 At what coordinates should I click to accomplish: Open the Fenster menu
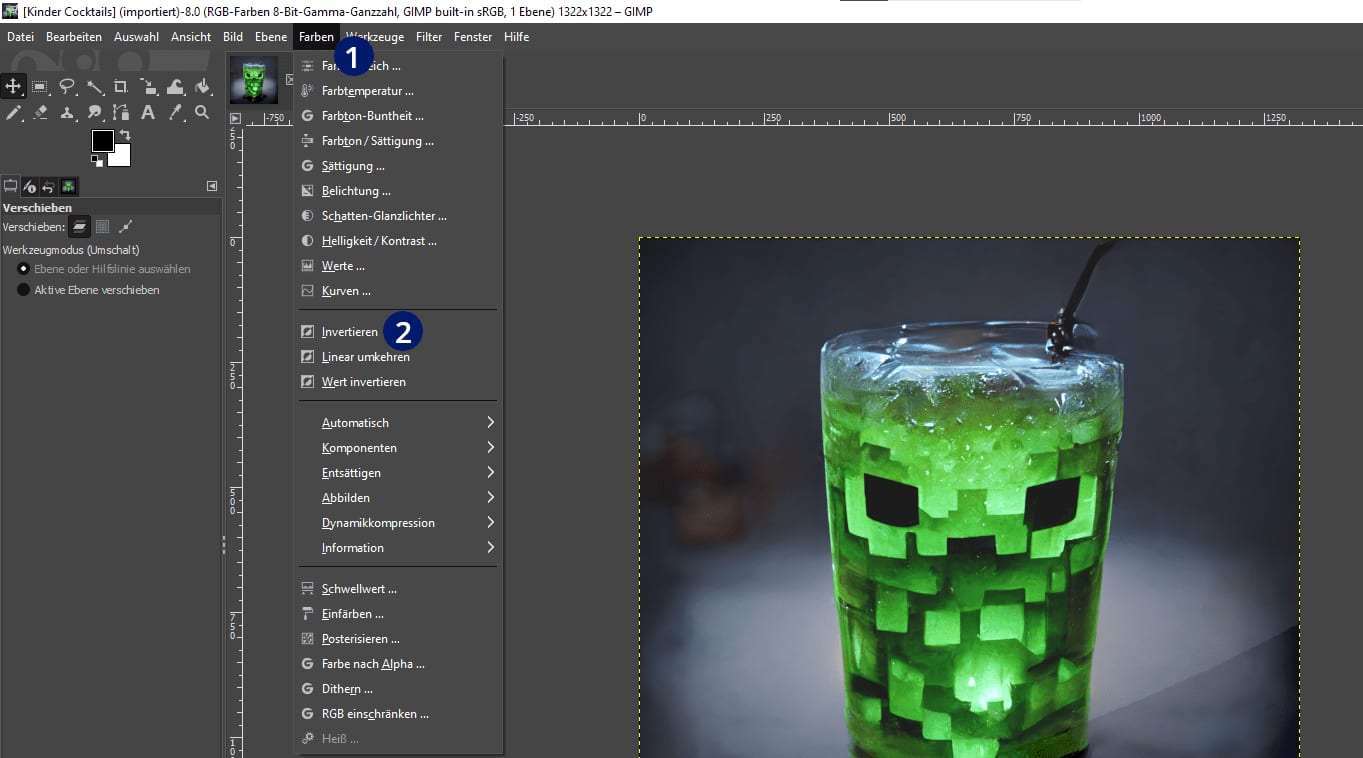tap(473, 37)
